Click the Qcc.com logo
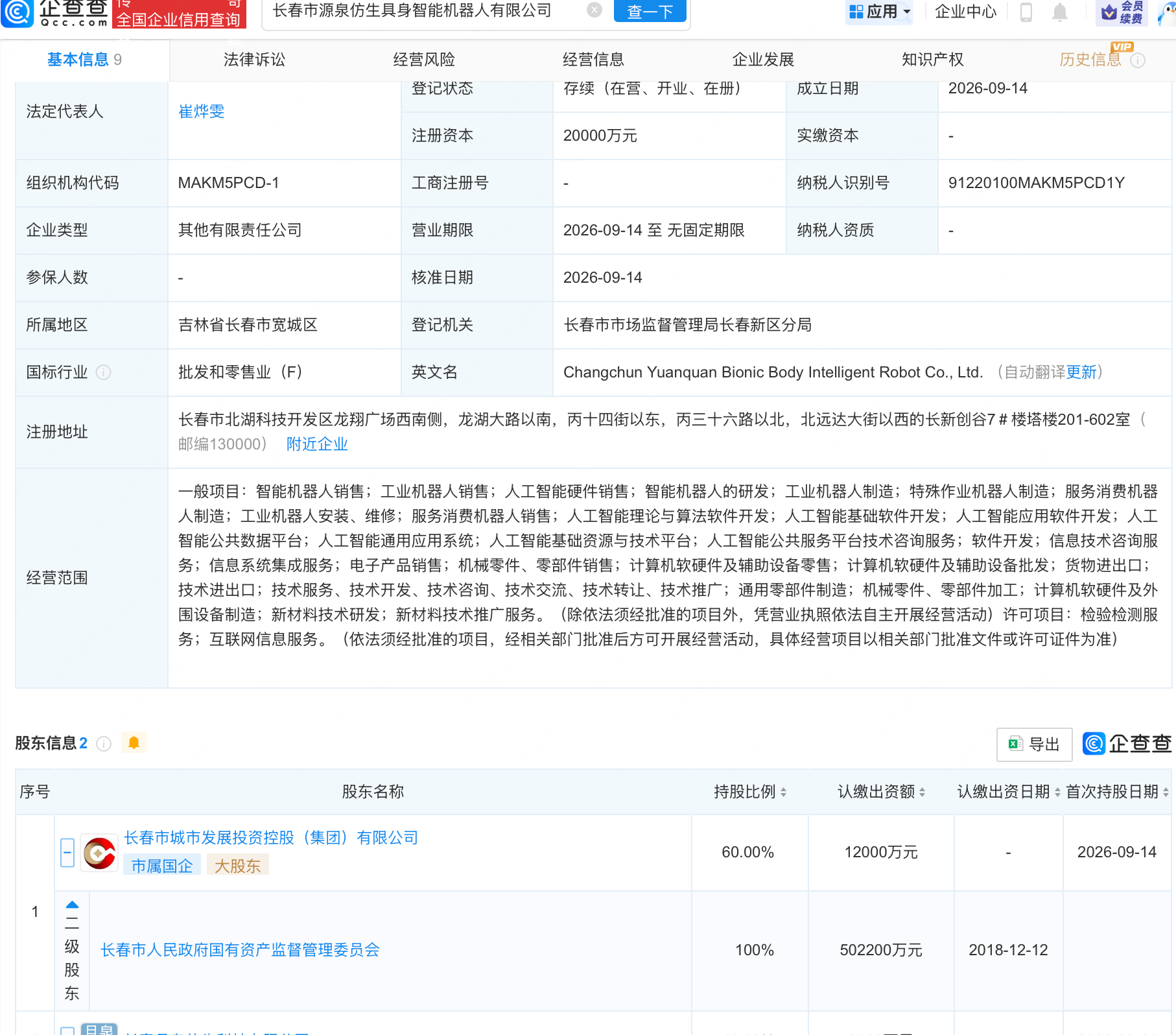The width and height of the screenshot is (1176, 1035). (x=55, y=13)
